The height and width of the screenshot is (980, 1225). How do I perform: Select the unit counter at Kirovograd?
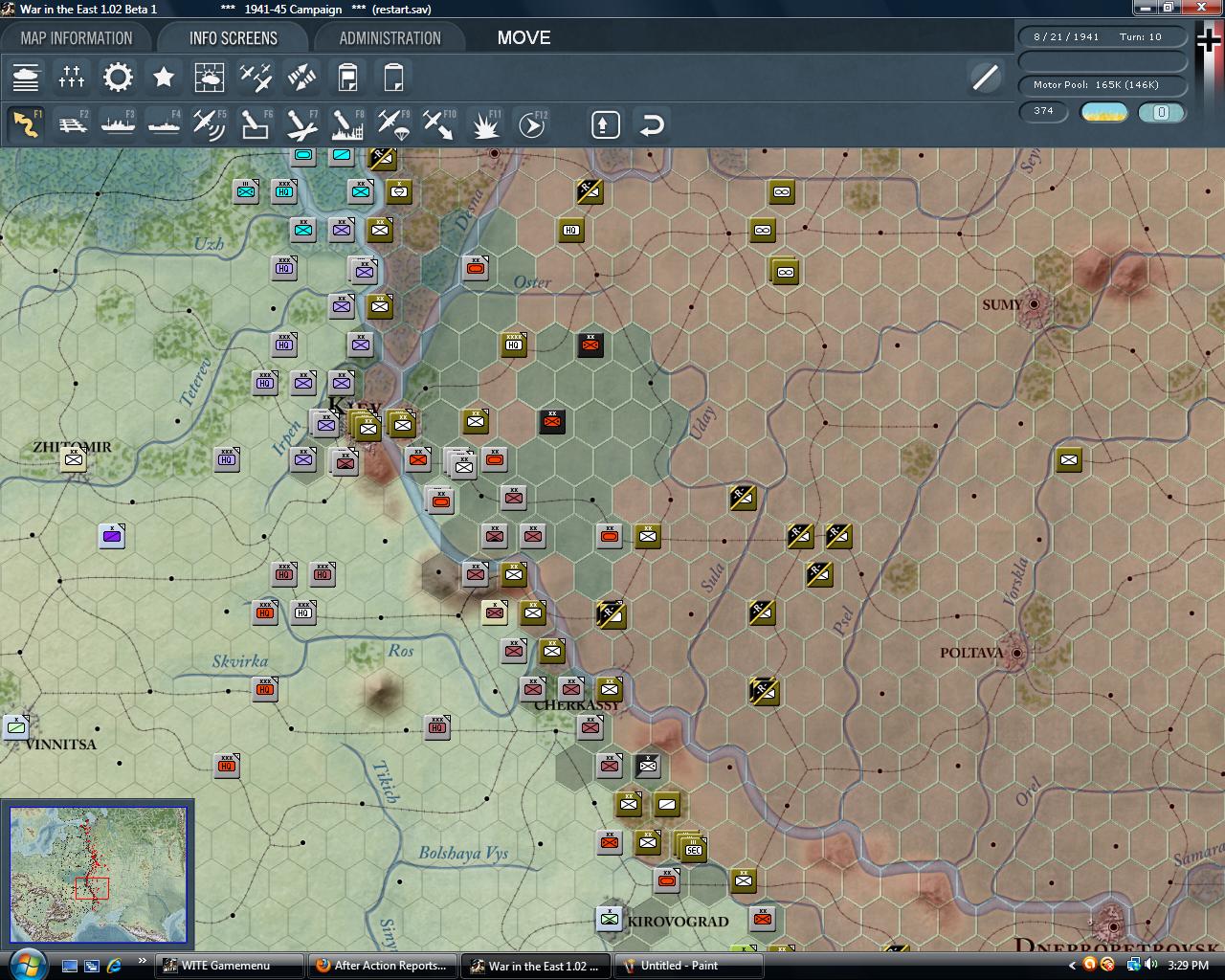coord(610,919)
